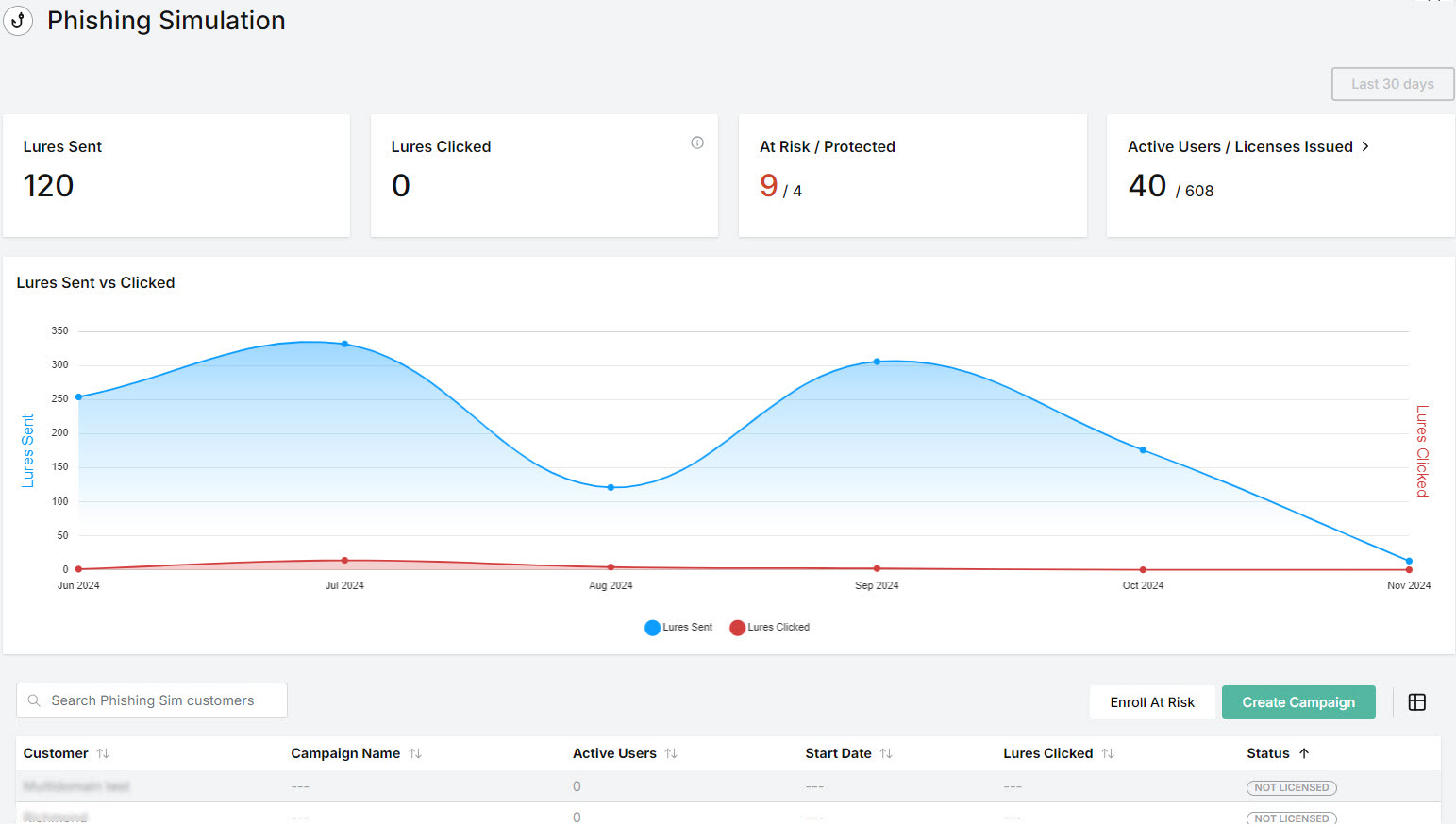Select the Aug 2024 Lures Sent data point

point(611,488)
